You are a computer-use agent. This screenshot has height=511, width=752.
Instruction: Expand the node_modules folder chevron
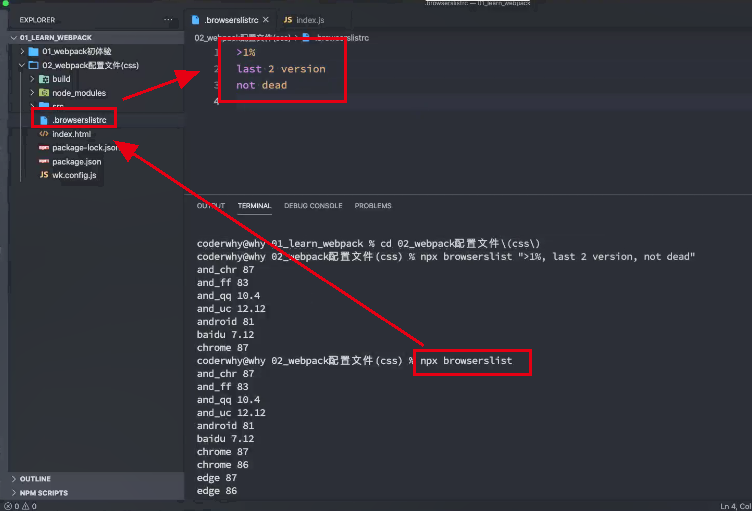[32, 93]
